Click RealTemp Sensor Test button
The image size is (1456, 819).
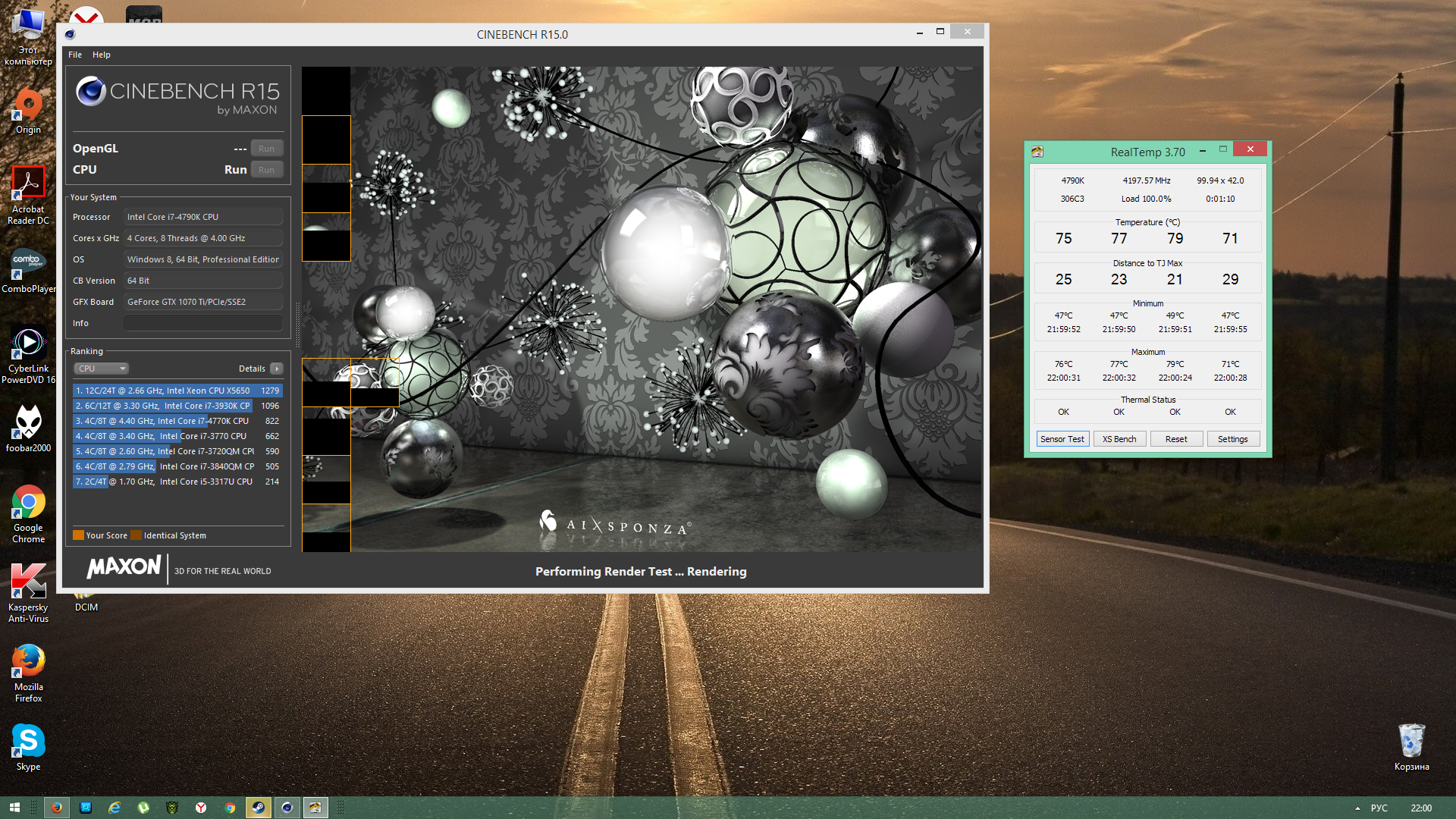pos(1062,439)
